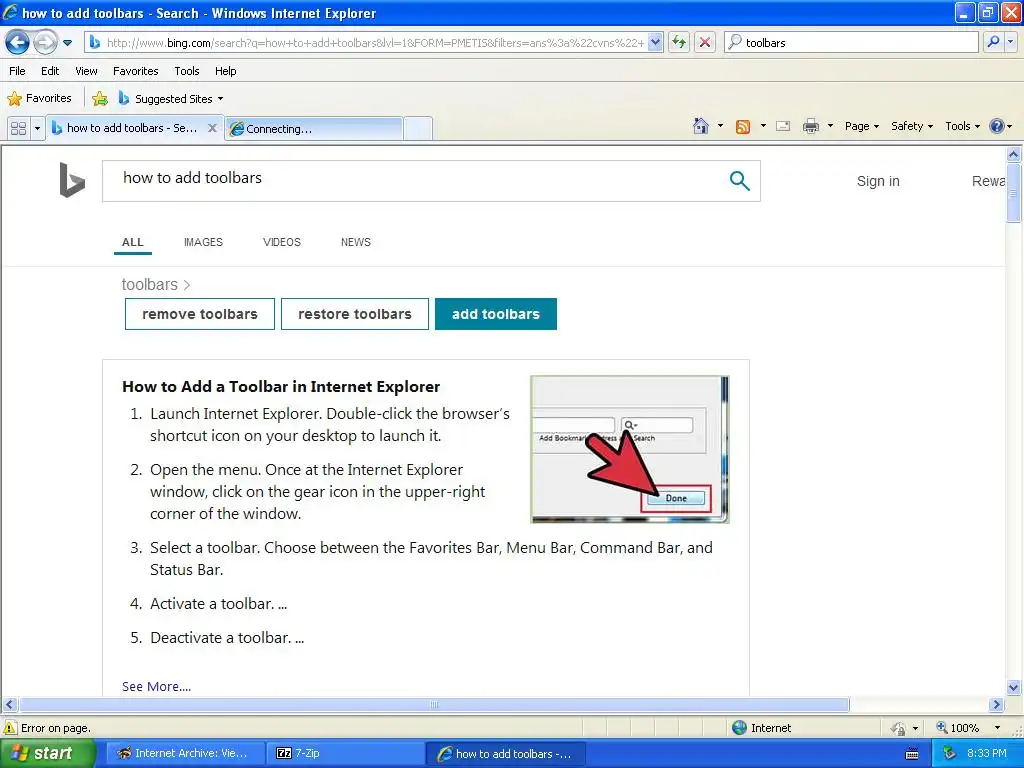The width and height of the screenshot is (1024, 768).
Task: Click the RSS Feeds icon
Action: coord(743,127)
